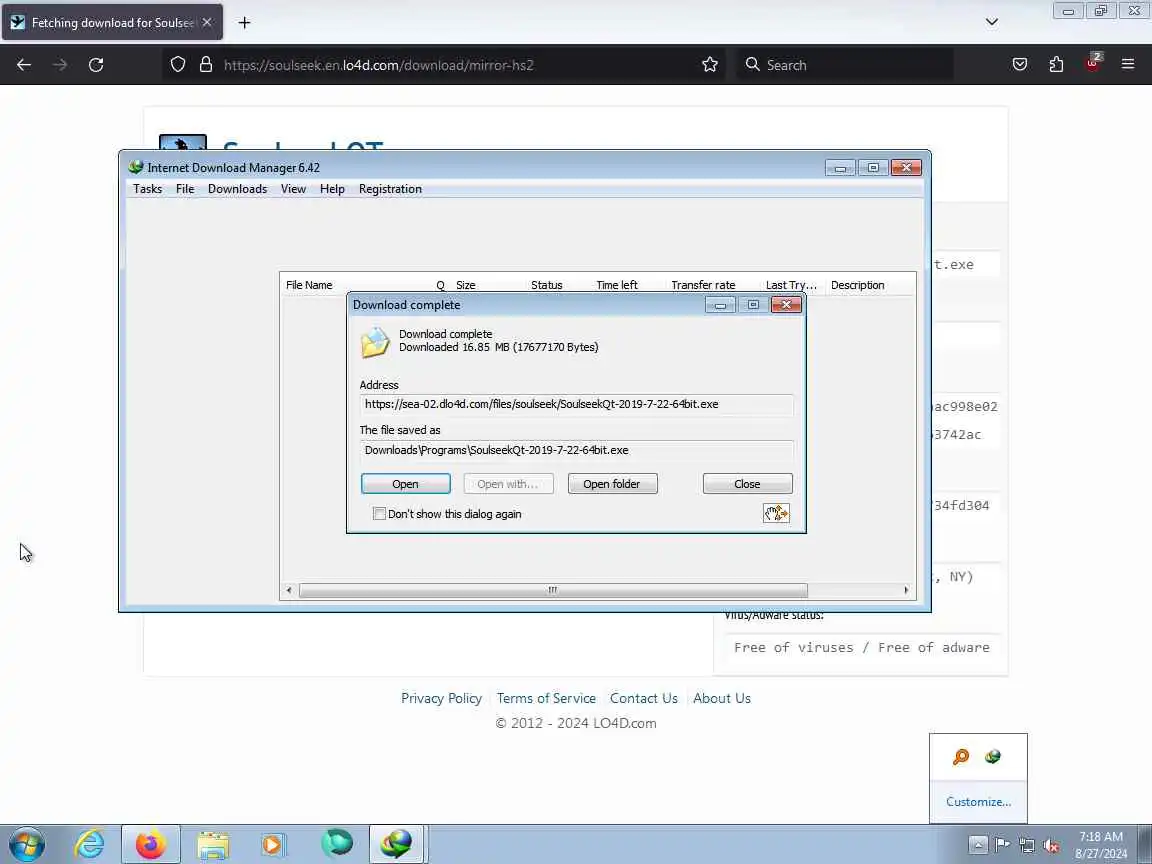The width and height of the screenshot is (1152, 864).
Task: Click the IDM icon in tray popup
Action: click(x=993, y=757)
